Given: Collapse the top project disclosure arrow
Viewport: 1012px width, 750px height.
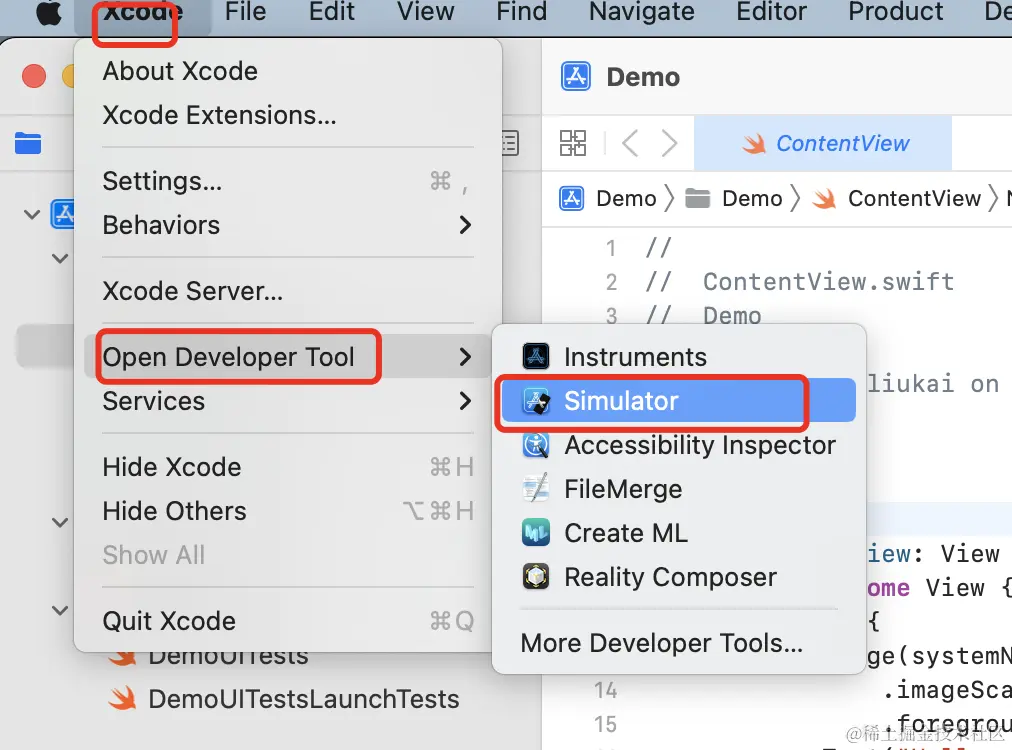Looking at the screenshot, I should pyautogui.click(x=32, y=214).
